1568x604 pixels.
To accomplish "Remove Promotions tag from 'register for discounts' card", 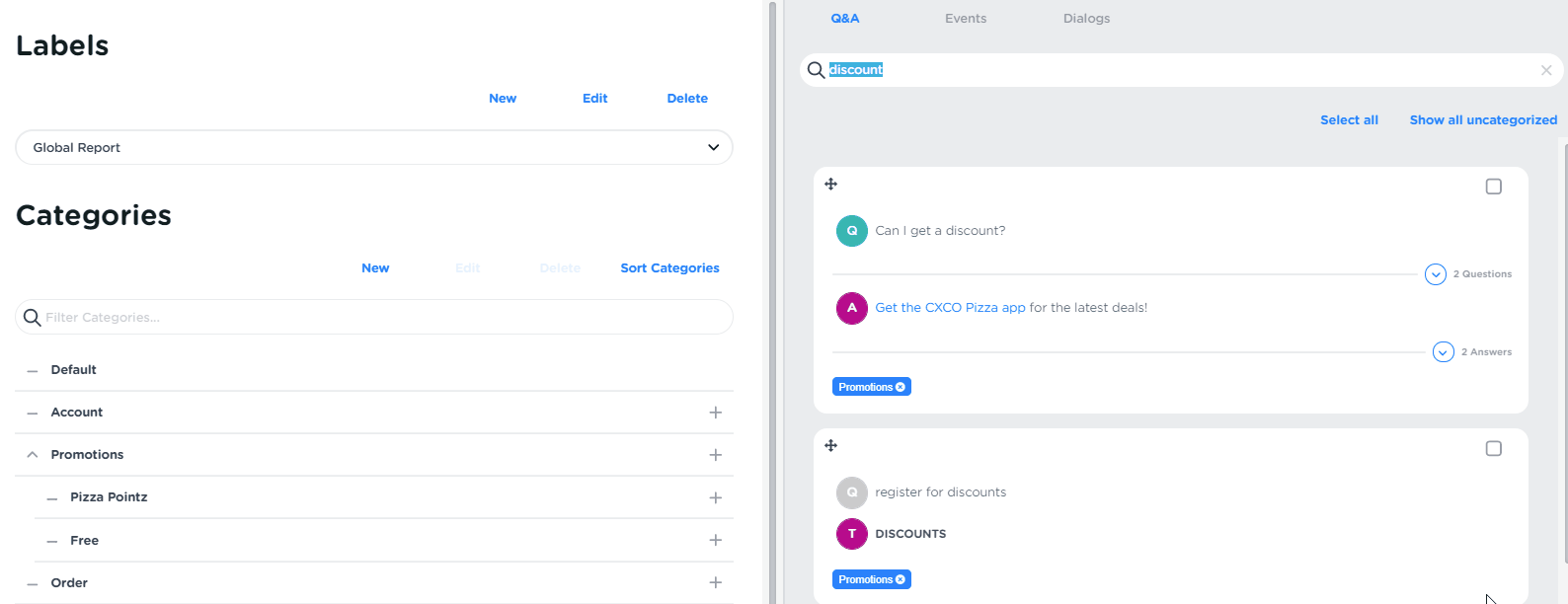I will pyautogui.click(x=901, y=579).
